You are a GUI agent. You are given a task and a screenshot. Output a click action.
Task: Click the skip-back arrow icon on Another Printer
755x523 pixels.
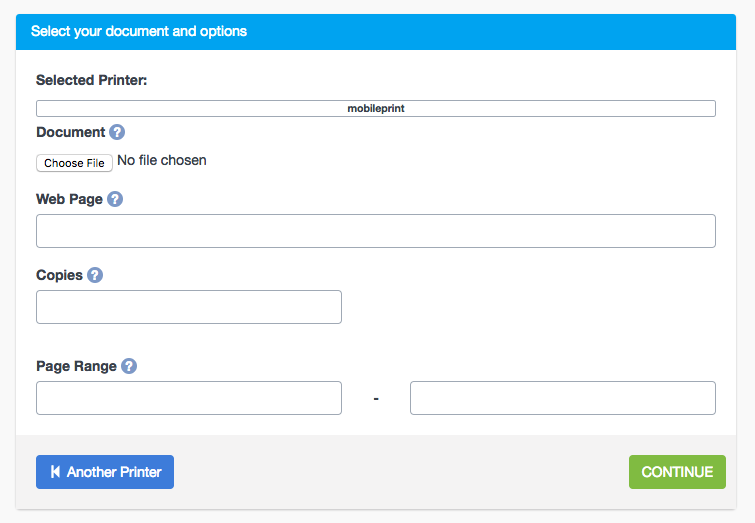pyautogui.click(x=55, y=472)
